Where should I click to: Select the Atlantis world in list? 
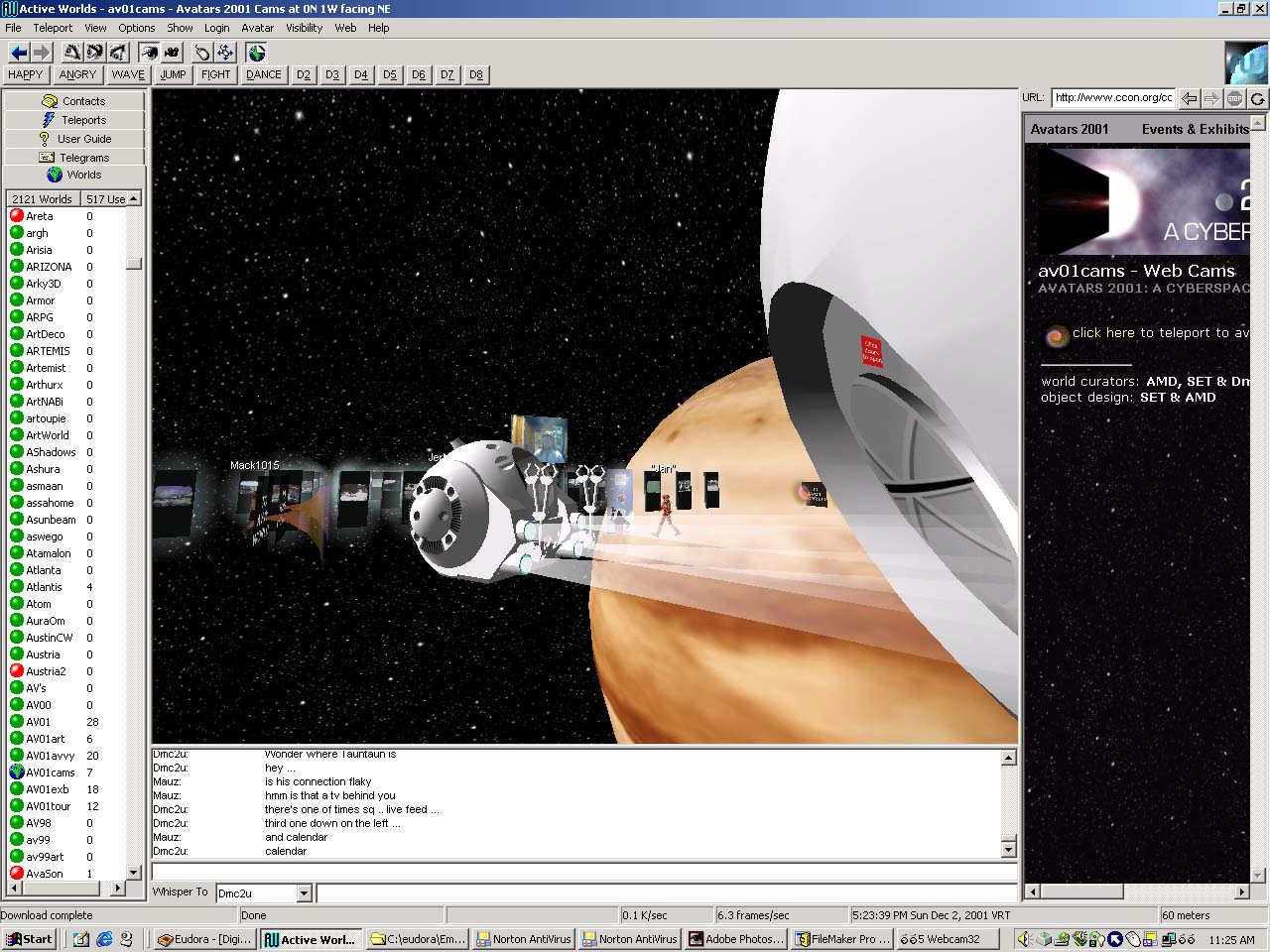44,587
